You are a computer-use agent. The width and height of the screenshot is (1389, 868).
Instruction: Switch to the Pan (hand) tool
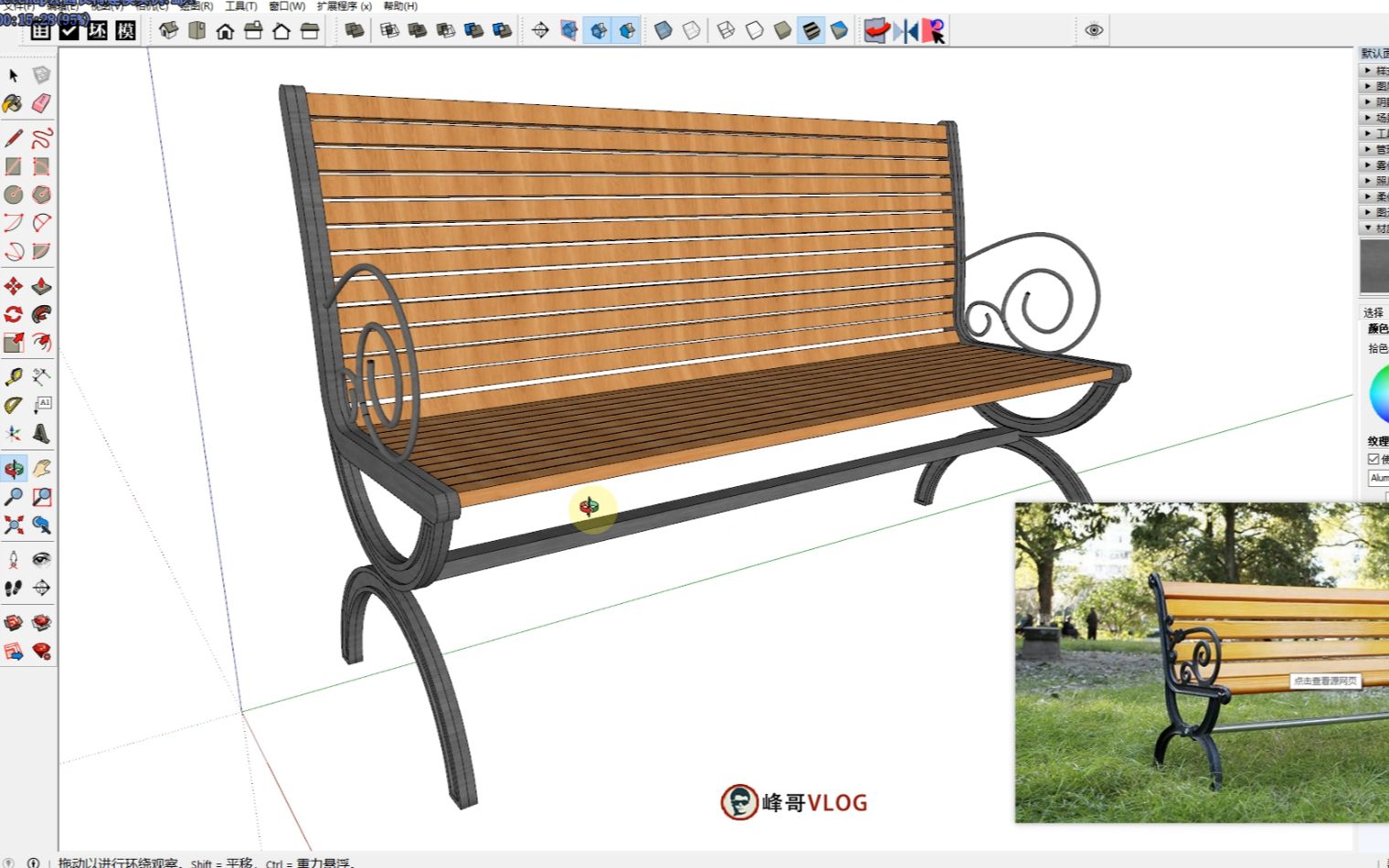point(40,468)
